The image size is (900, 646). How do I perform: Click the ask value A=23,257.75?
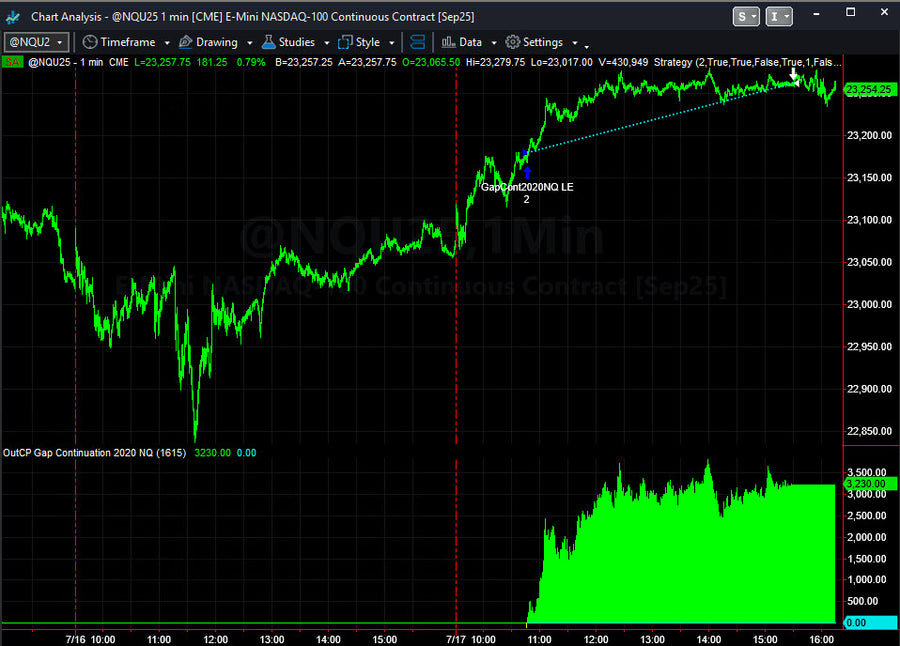tap(367, 62)
